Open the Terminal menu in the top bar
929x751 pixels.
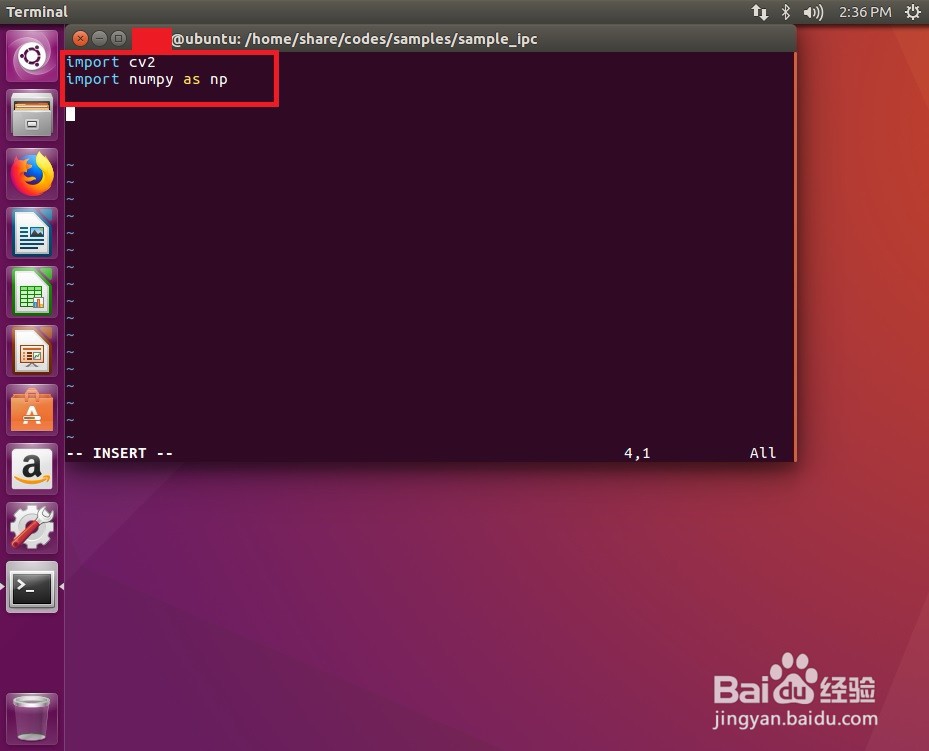click(37, 12)
